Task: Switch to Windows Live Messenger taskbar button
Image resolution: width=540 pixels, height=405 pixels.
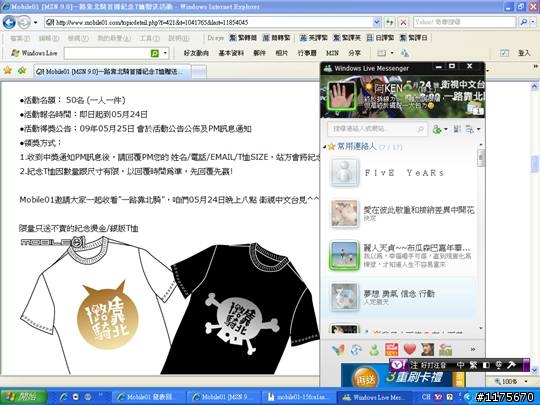Action: coord(374,397)
